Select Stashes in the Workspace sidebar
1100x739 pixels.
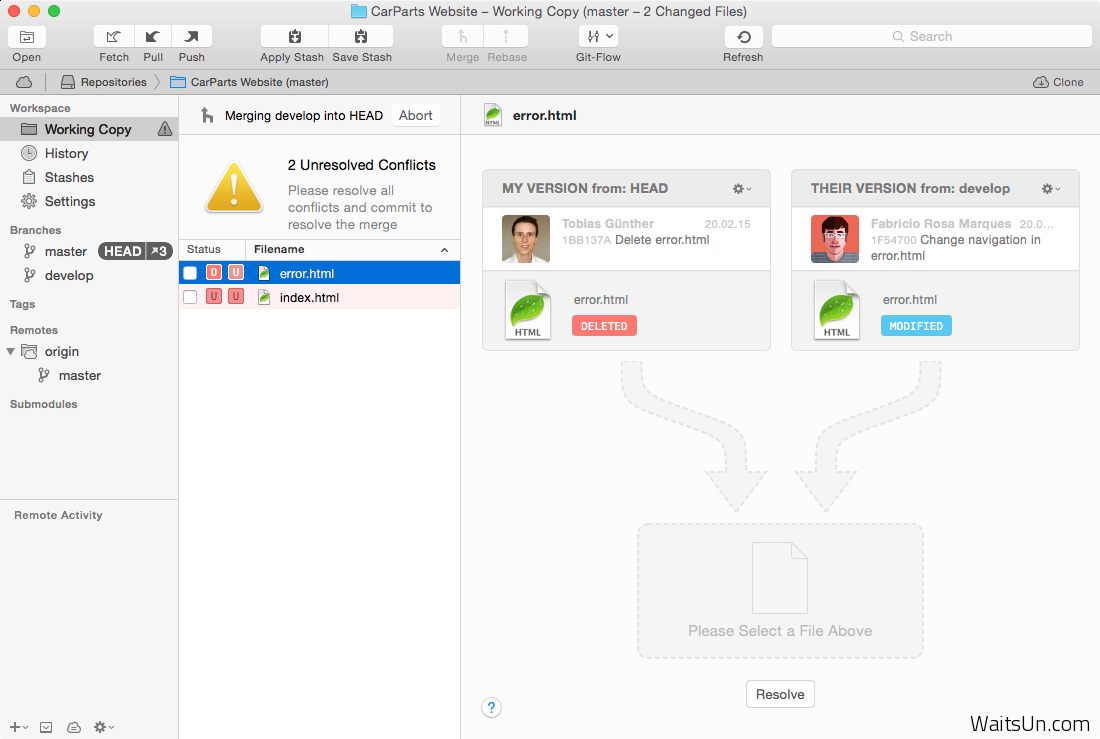click(69, 177)
